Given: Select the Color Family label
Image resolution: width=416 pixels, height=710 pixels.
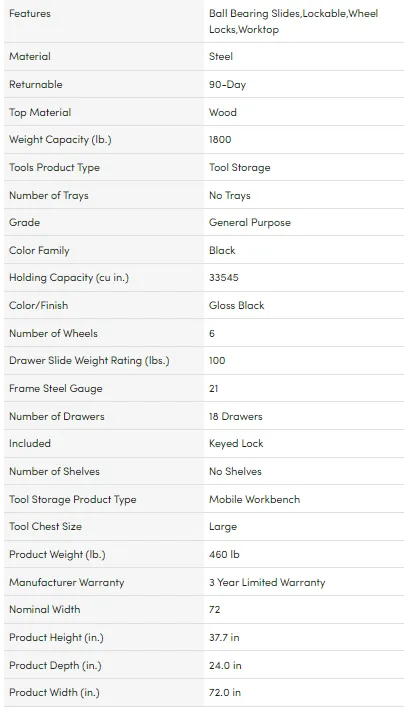Looking at the screenshot, I should click(39, 250).
